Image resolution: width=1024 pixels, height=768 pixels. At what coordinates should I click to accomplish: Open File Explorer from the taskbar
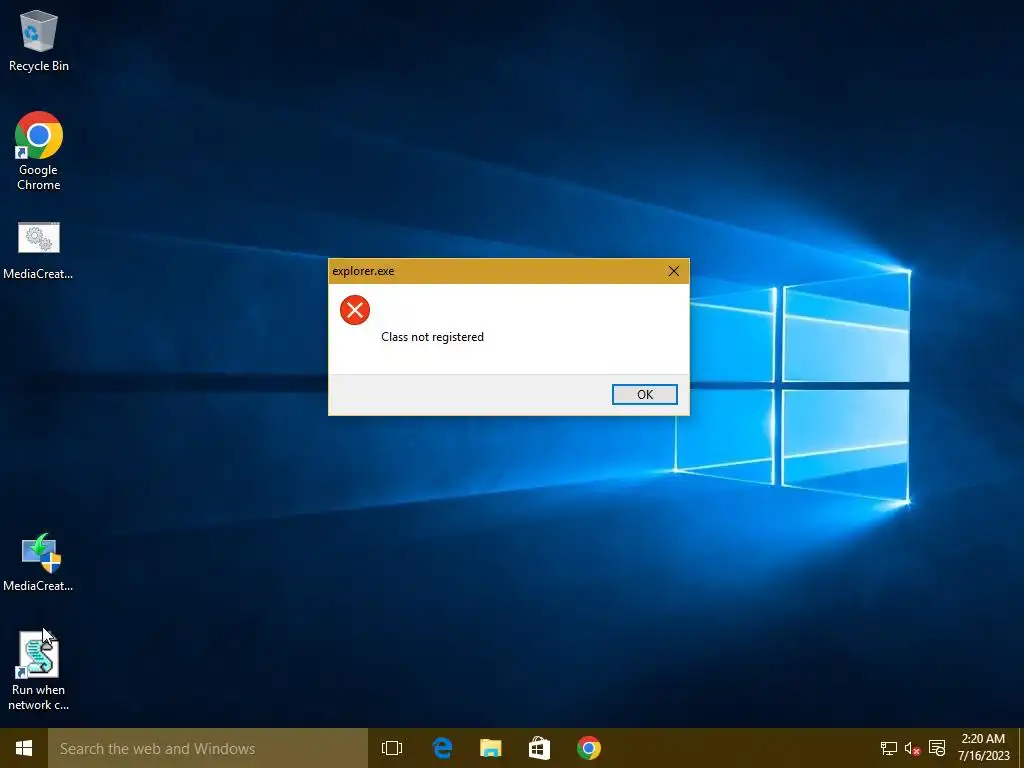pos(490,748)
